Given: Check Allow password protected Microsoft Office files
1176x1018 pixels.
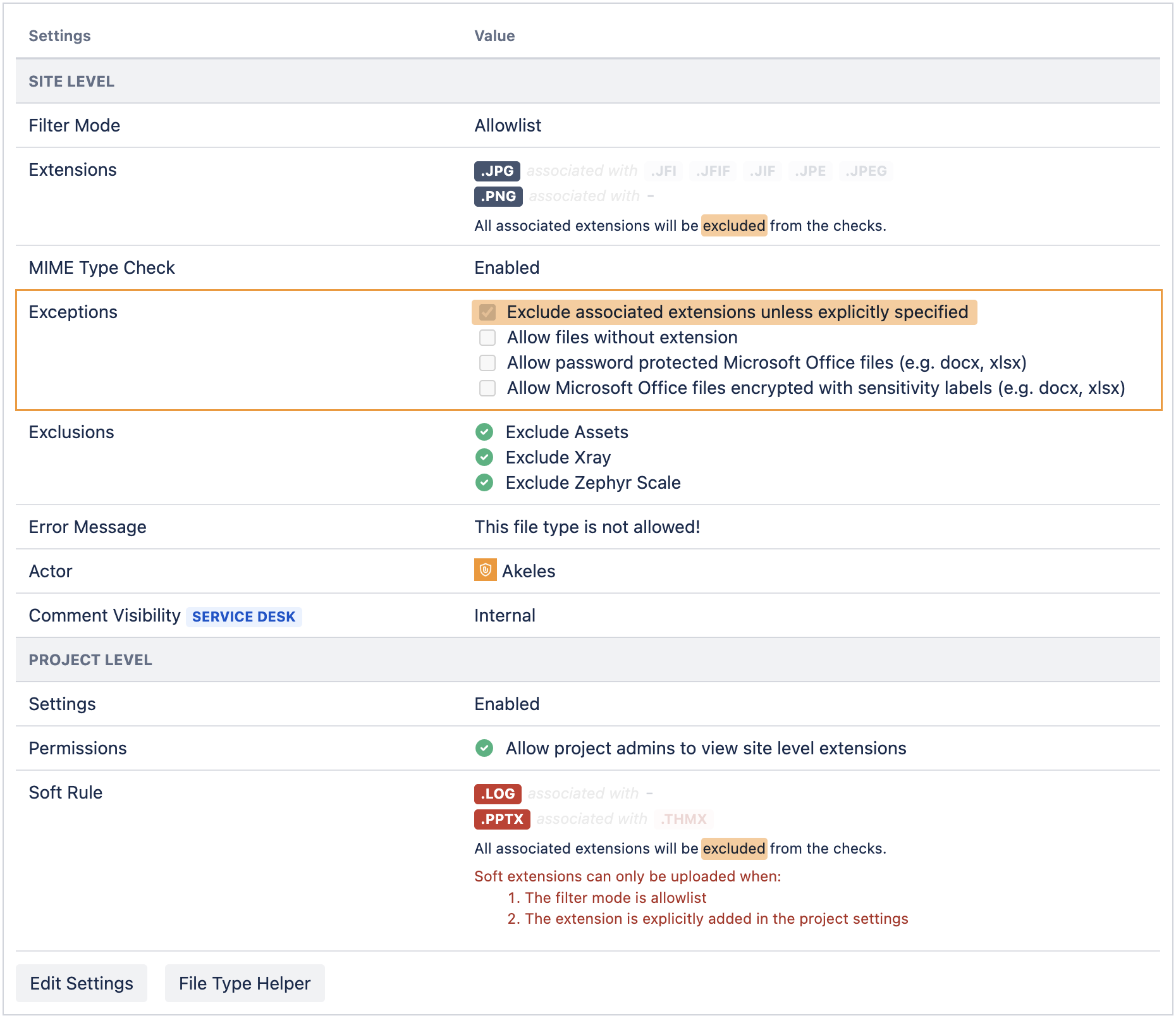Looking at the screenshot, I should click(487, 363).
